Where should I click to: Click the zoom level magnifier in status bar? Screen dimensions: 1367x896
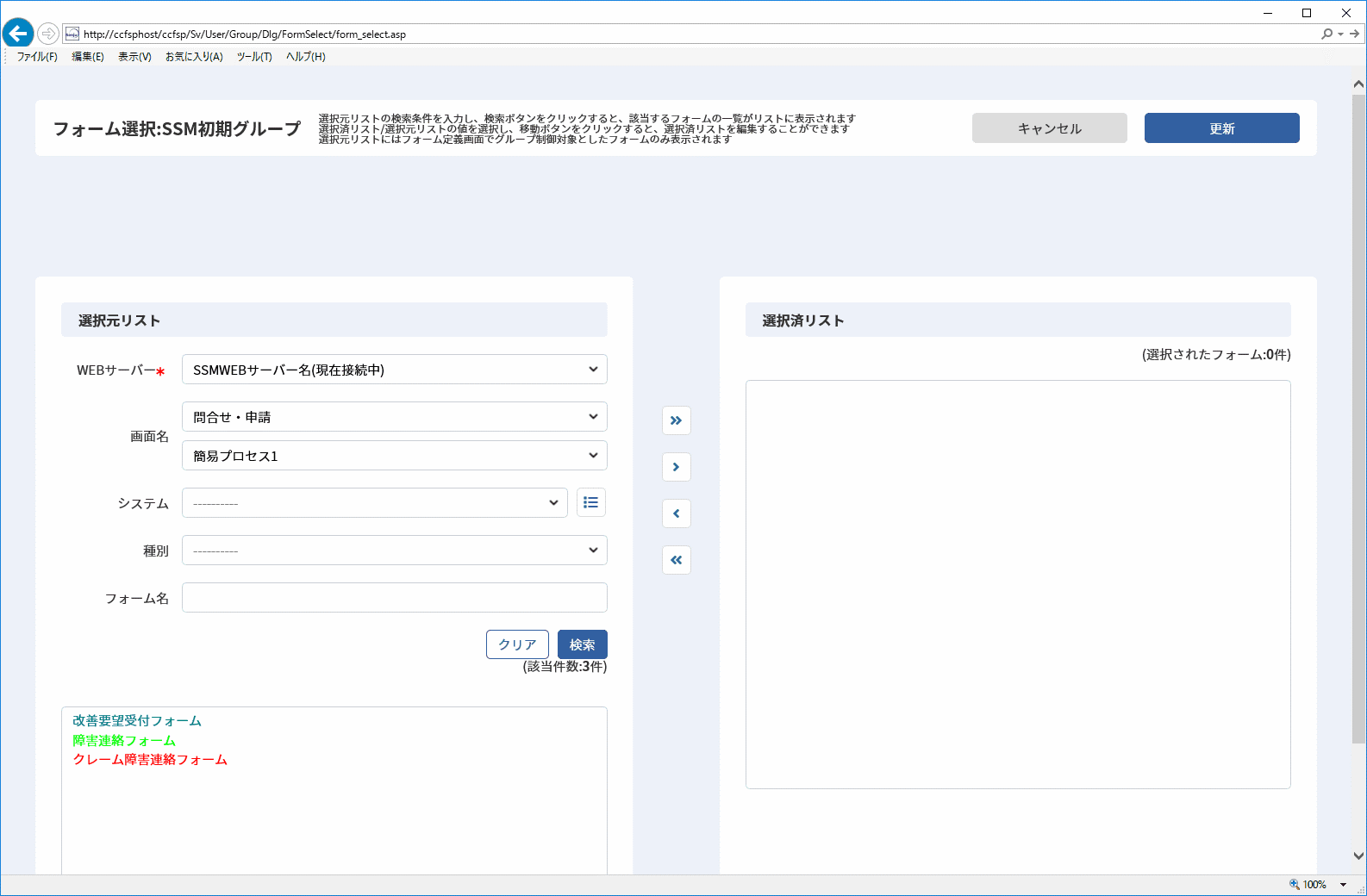click(1295, 884)
